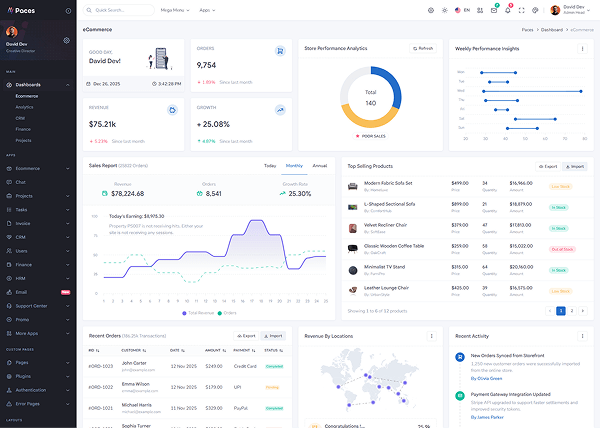Click Export button in Top Selling Products
This screenshot has height=428, width=600.
(x=547, y=166)
